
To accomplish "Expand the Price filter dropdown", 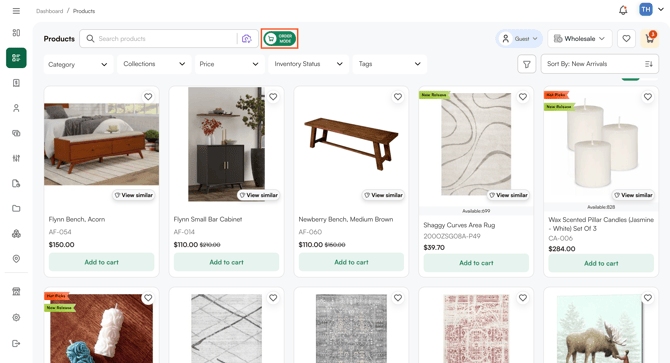I will tap(229, 64).
